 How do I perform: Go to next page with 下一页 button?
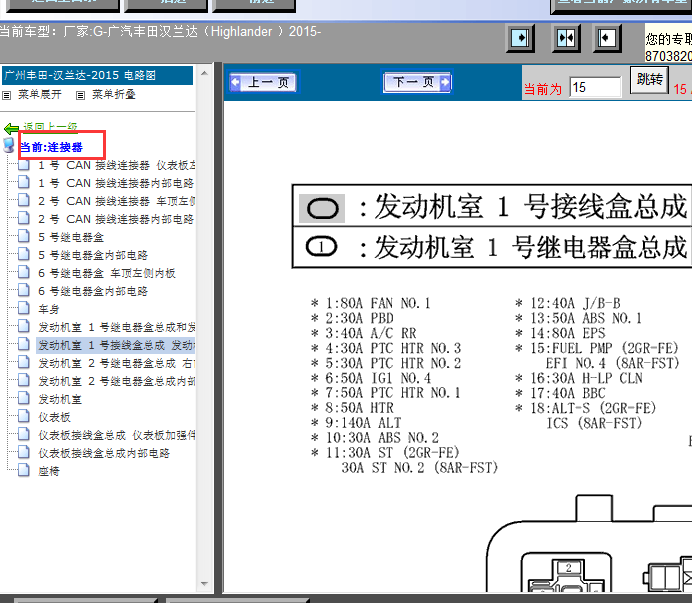pos(417,82)
